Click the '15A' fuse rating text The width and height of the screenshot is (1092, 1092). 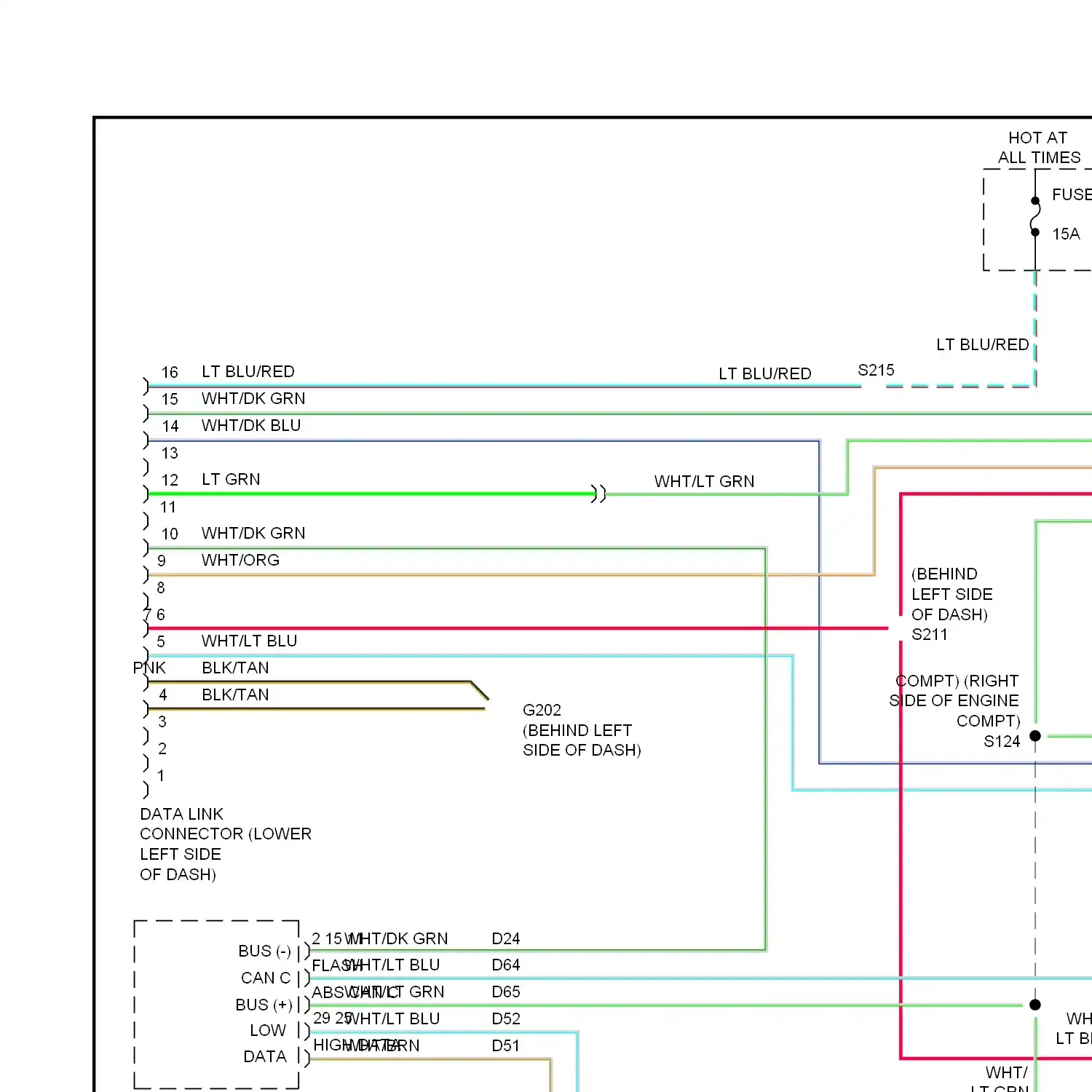[1066, 234]
